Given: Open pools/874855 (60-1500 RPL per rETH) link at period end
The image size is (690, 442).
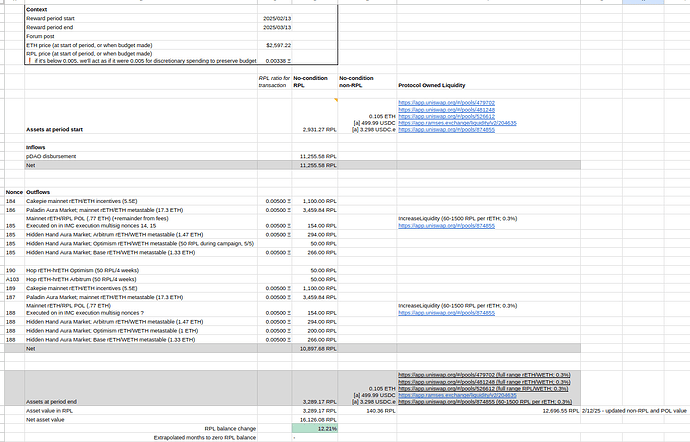Looking at the screenshot, I should 485,401.
